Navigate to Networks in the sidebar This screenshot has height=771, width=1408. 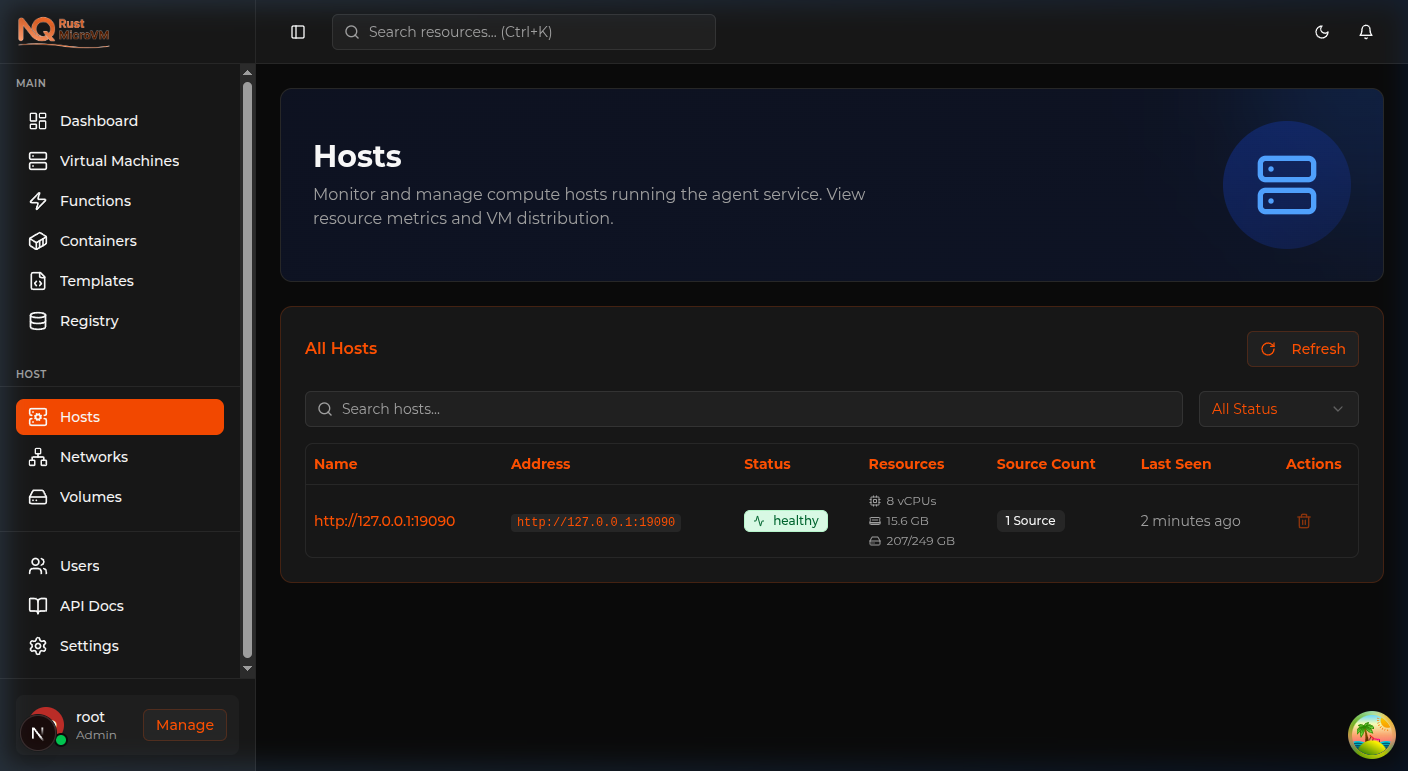point(94,457)
